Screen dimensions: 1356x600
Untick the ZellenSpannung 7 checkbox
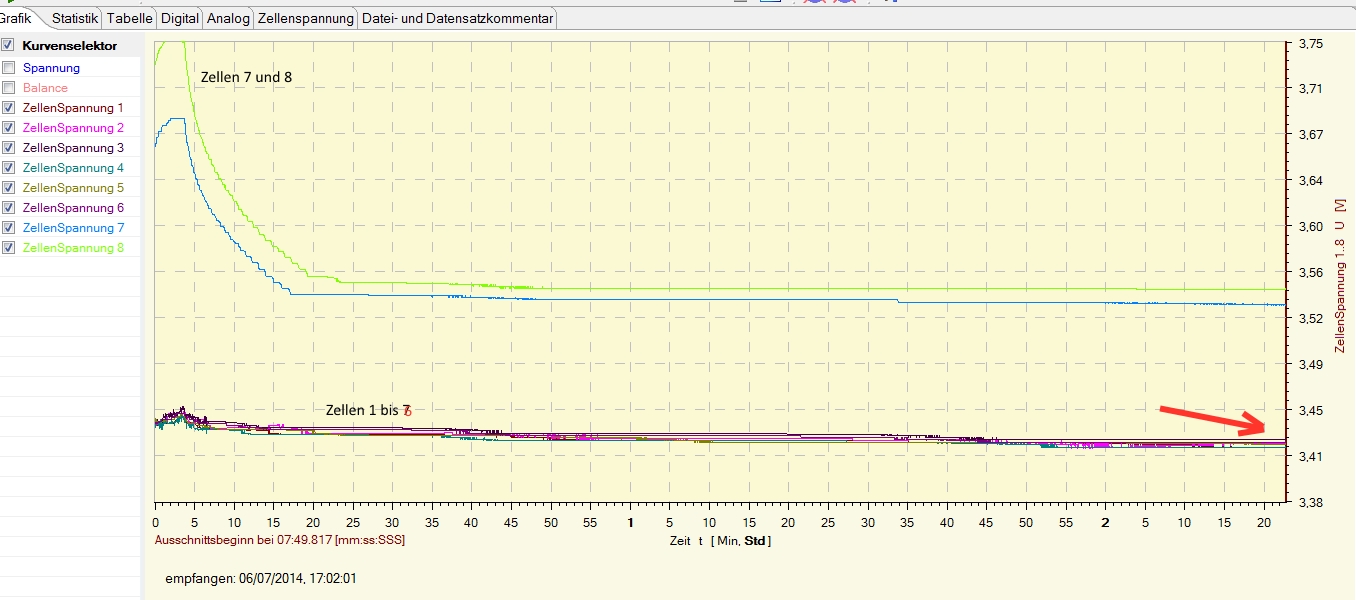coord(8,228)
